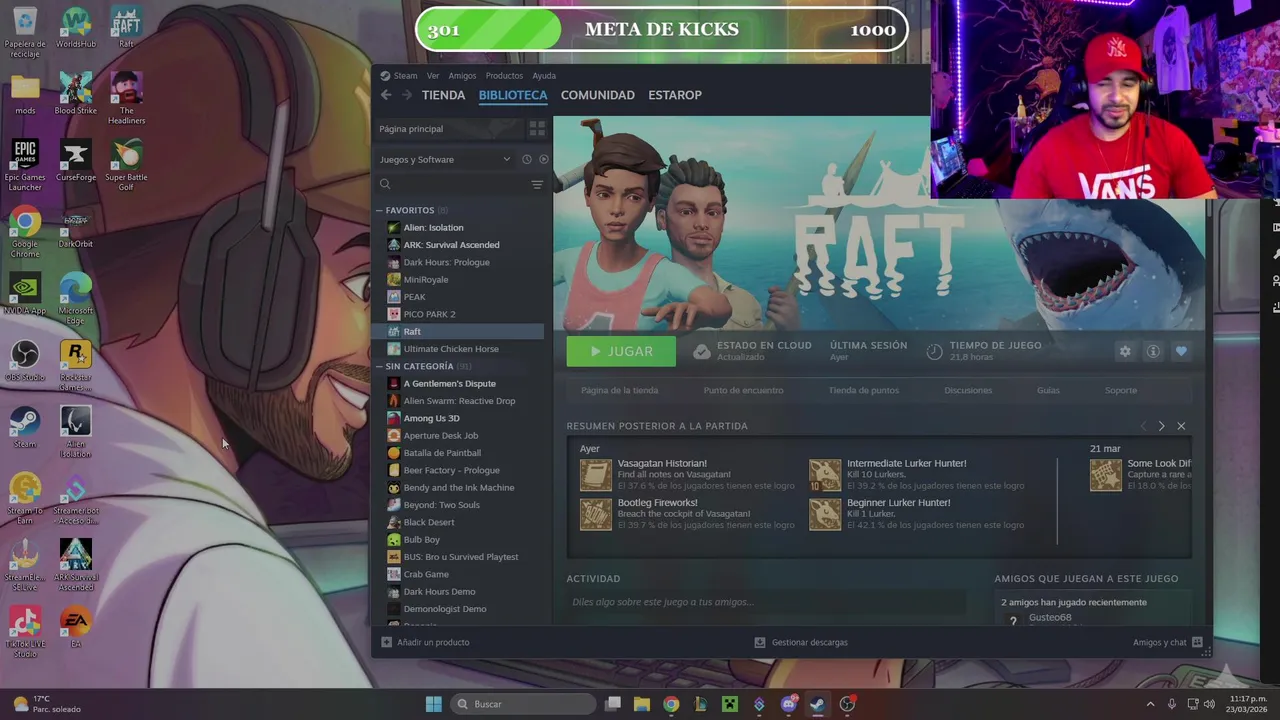Open the Ayuda menu
The width and height of the screenshot is (1280, 720).
[x=544, y=76]
